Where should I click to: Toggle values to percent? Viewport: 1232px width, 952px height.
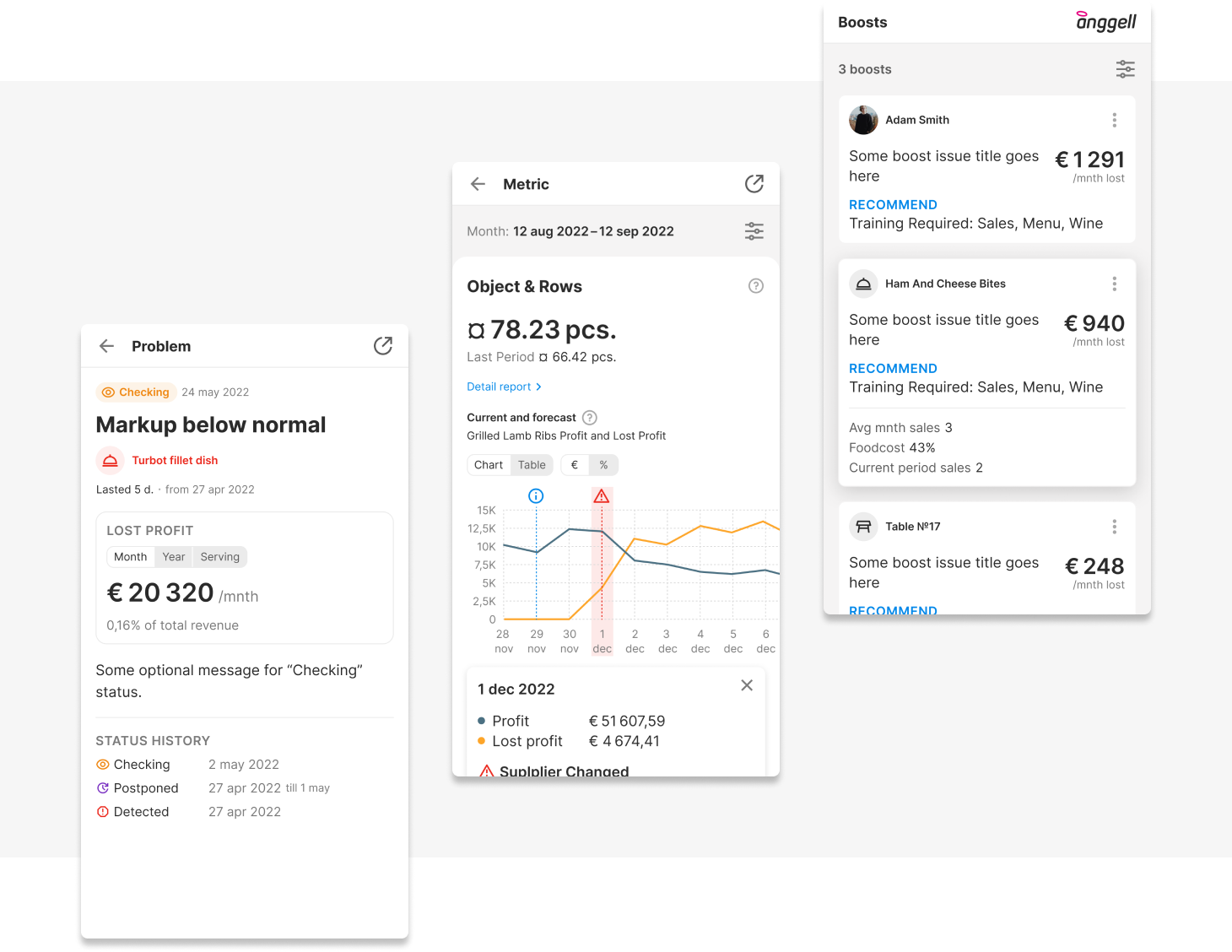[603, 465]
